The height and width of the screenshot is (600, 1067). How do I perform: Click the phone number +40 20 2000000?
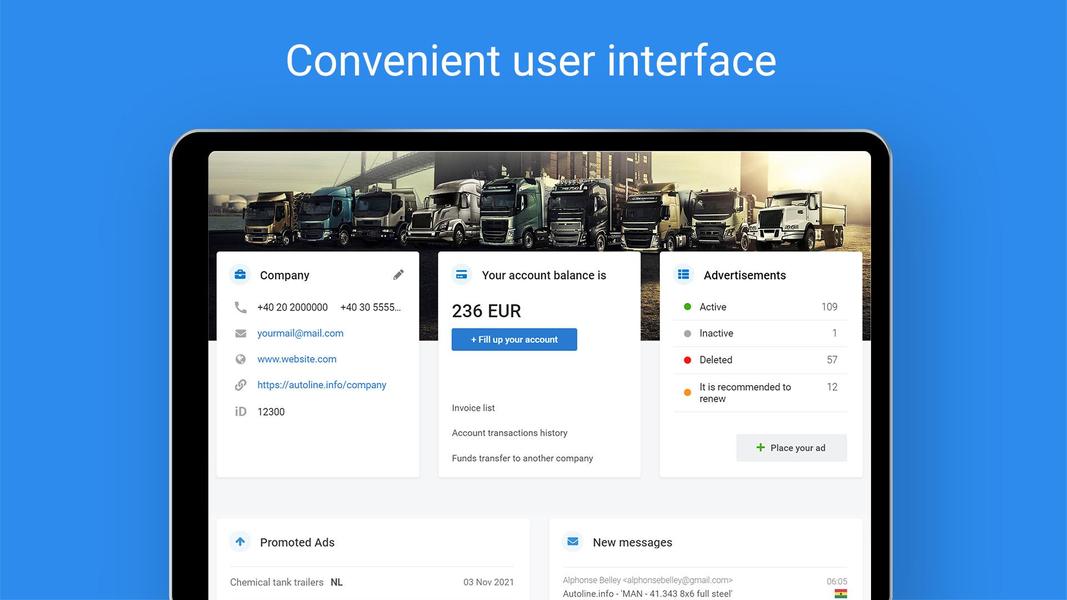point(293,307)
